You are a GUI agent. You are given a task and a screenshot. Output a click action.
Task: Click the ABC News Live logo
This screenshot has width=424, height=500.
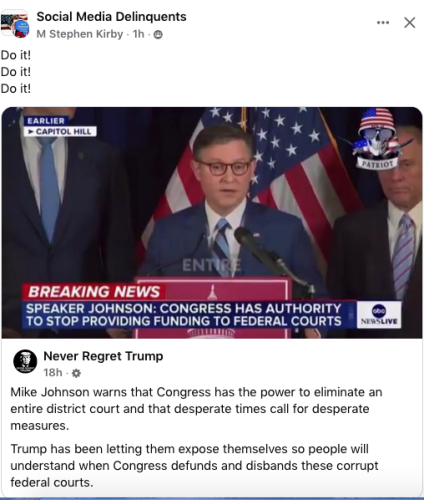point(379,315)
